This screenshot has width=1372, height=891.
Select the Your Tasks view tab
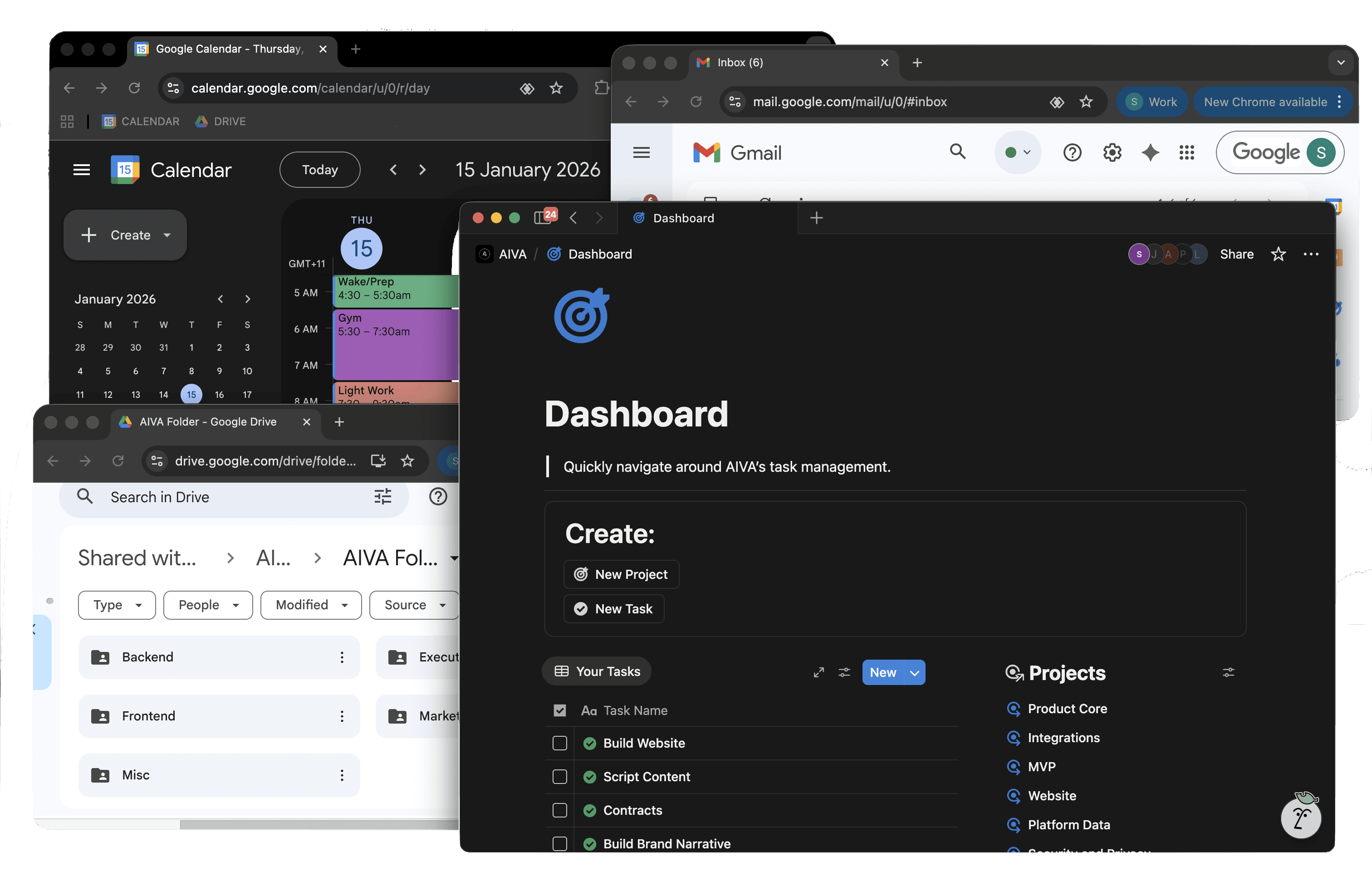[x=597, y=671]
